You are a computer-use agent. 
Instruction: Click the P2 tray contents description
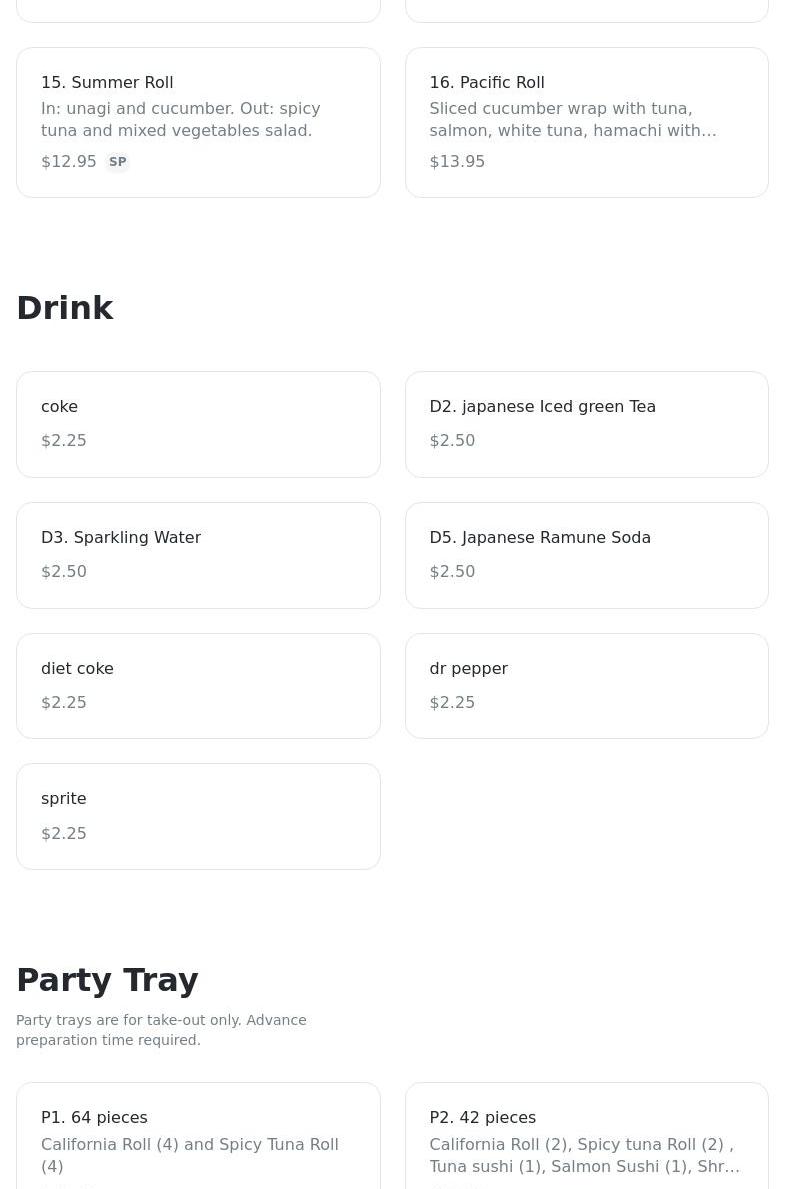584,1155
